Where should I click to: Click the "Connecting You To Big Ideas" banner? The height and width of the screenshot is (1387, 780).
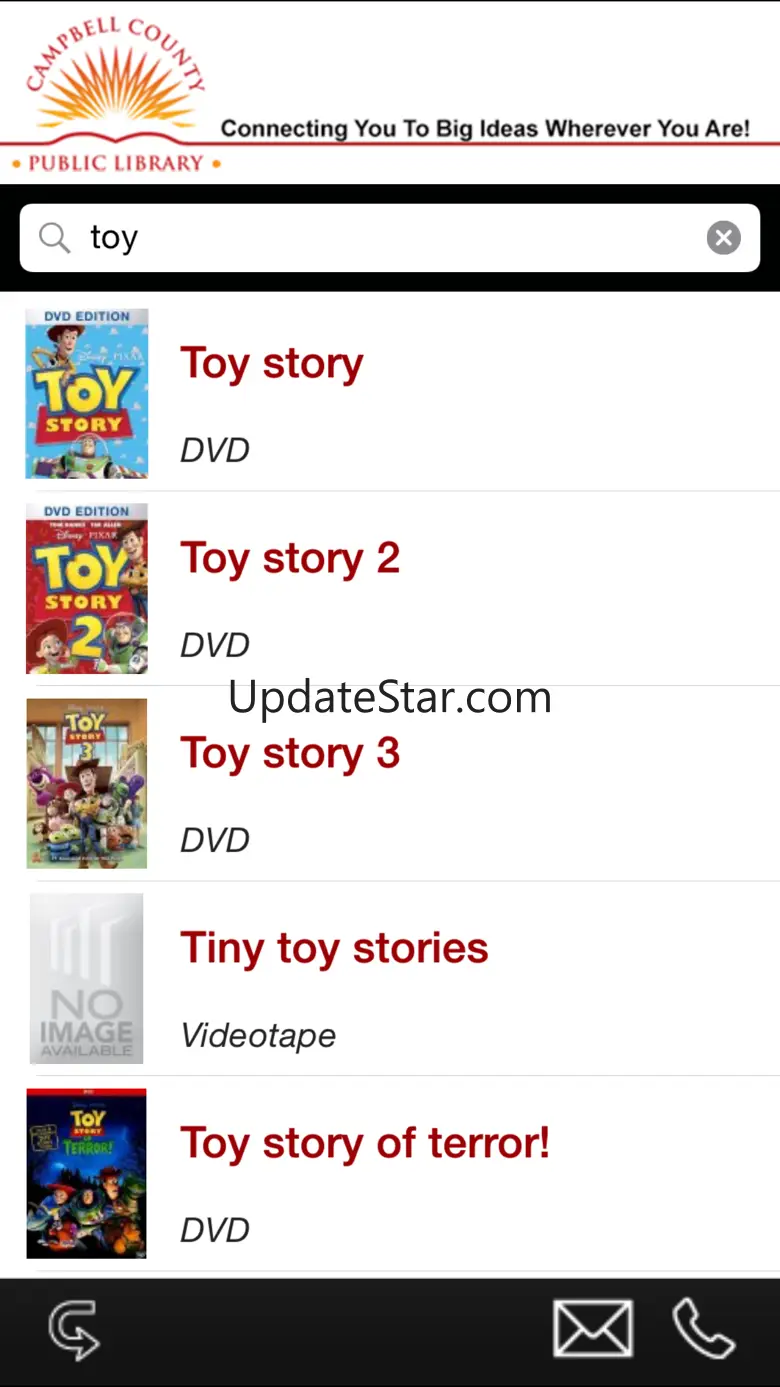click(485, 129)
